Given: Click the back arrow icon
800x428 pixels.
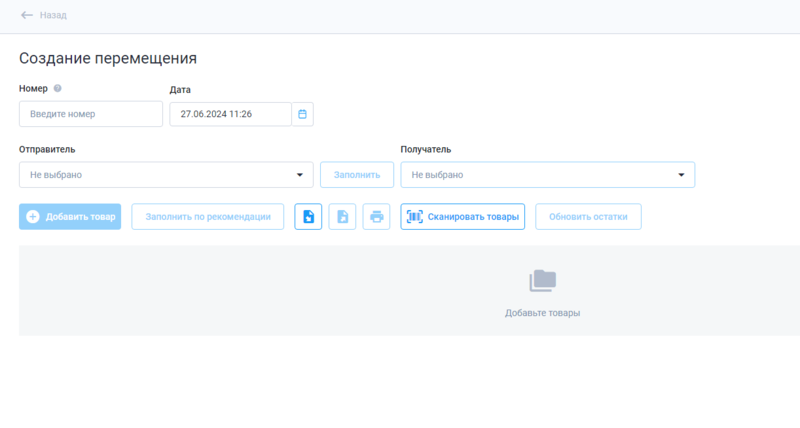Looking at the screenshot, I should pos(27,15).
